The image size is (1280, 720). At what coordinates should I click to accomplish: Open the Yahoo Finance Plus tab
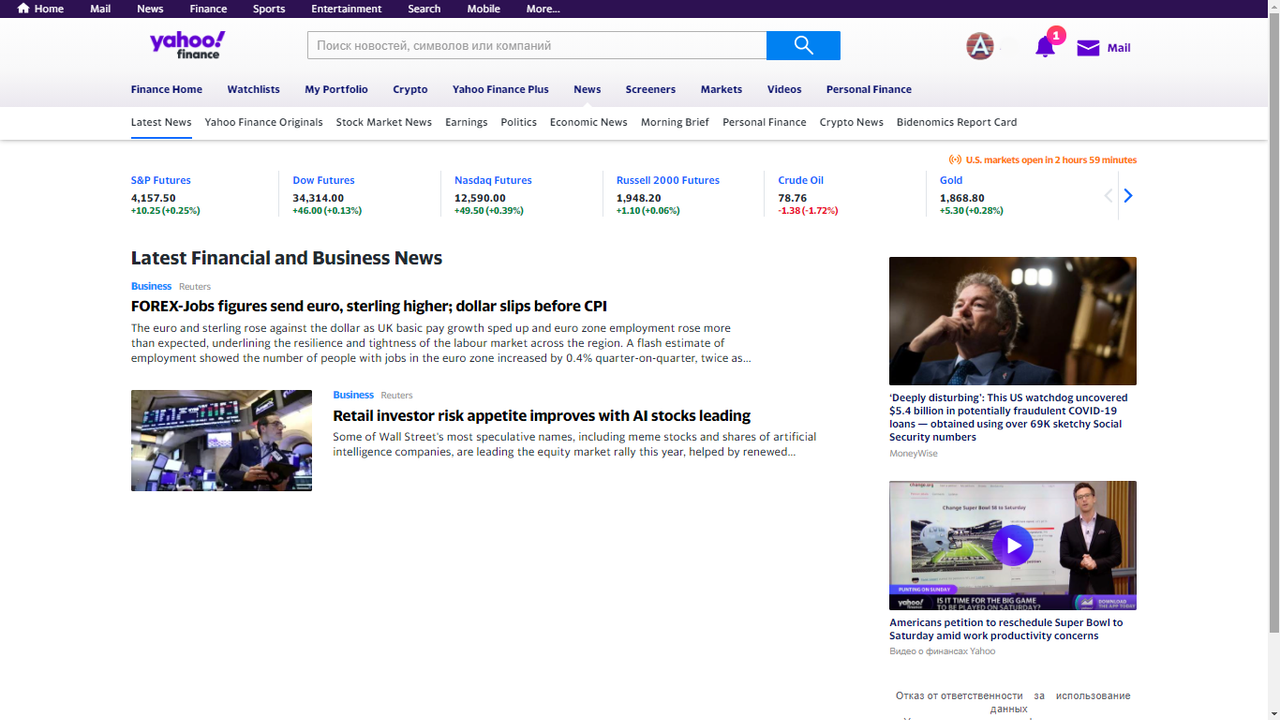click(x=500, y=89)
